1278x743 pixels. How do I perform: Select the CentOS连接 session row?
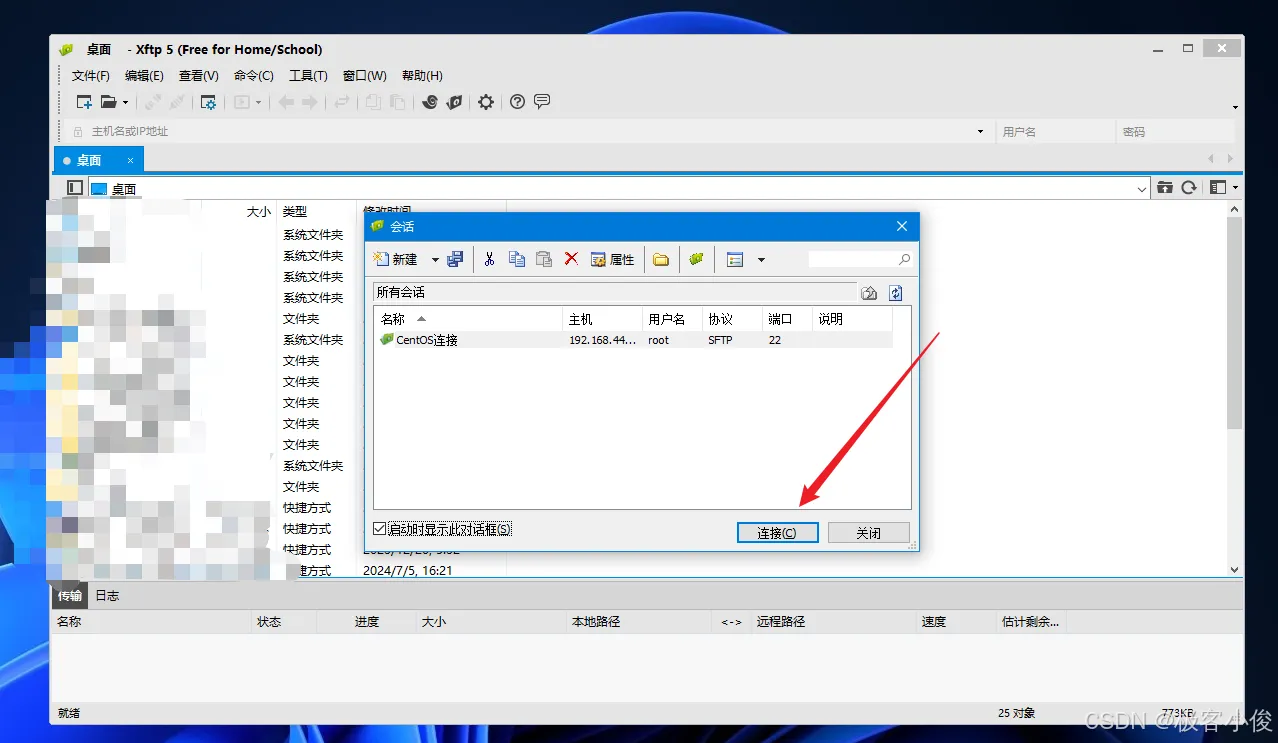coord(634,340)
